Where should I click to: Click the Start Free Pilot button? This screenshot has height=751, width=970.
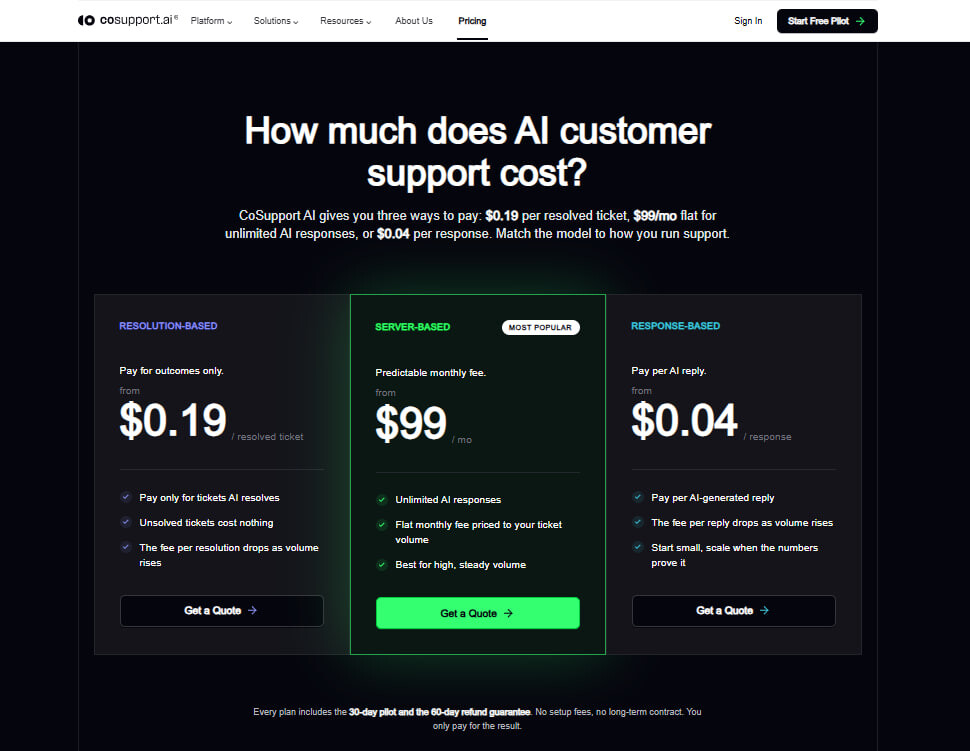[x=827, y=21]
